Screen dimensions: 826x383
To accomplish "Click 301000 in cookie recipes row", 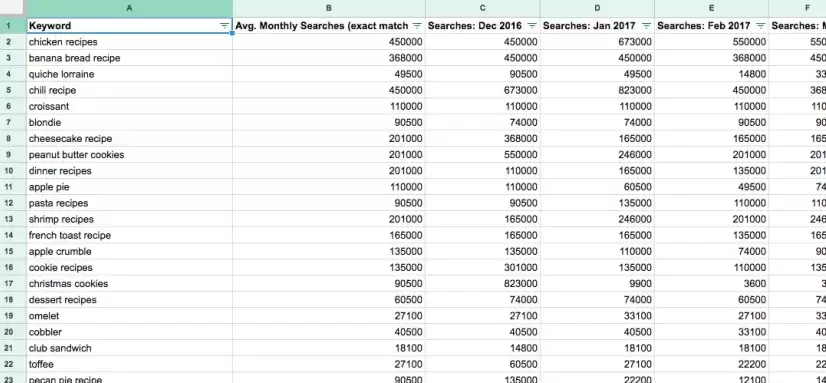I will (x=483, y=268).
